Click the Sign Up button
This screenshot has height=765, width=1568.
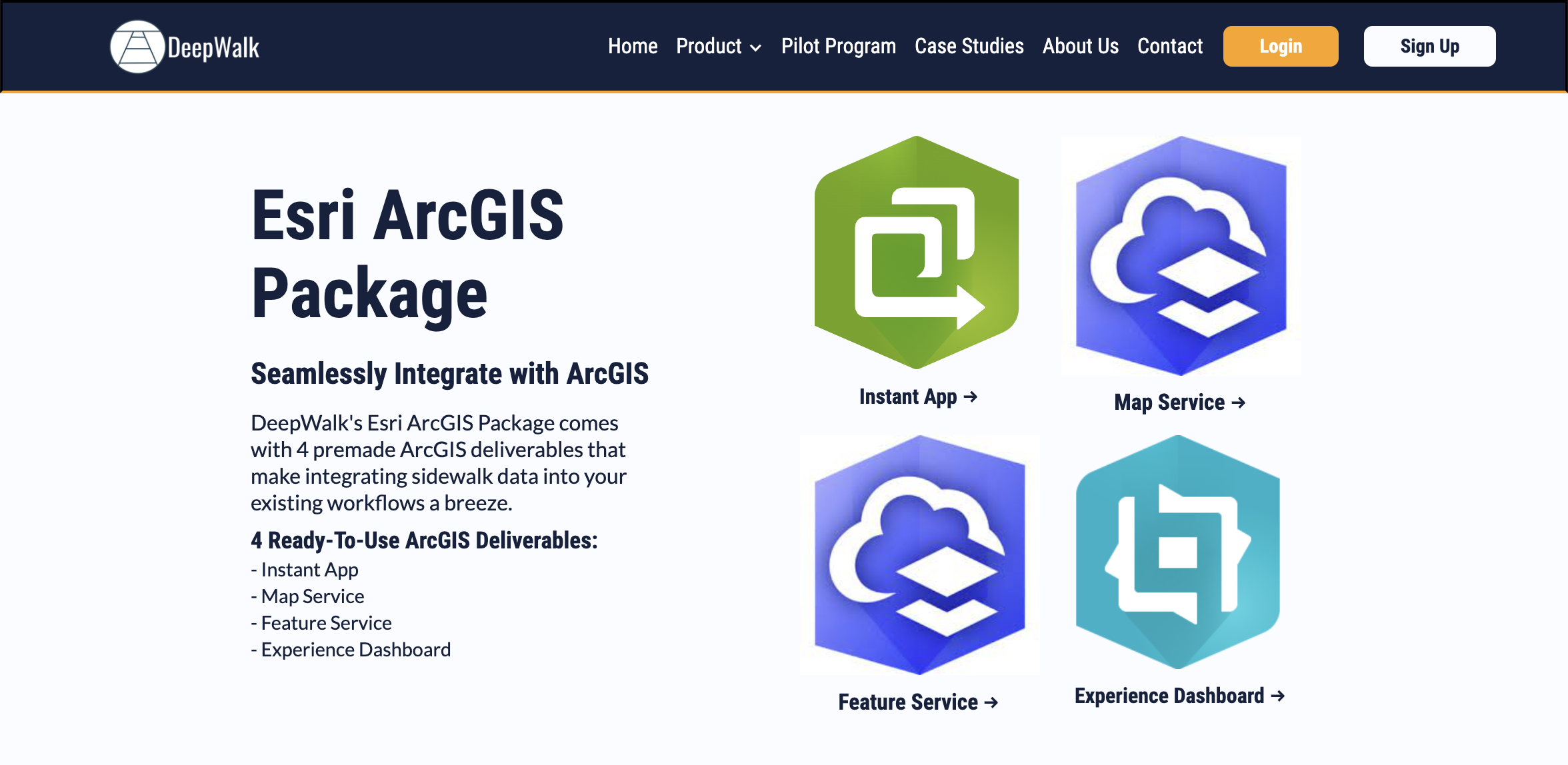[x=1429, y=46]
